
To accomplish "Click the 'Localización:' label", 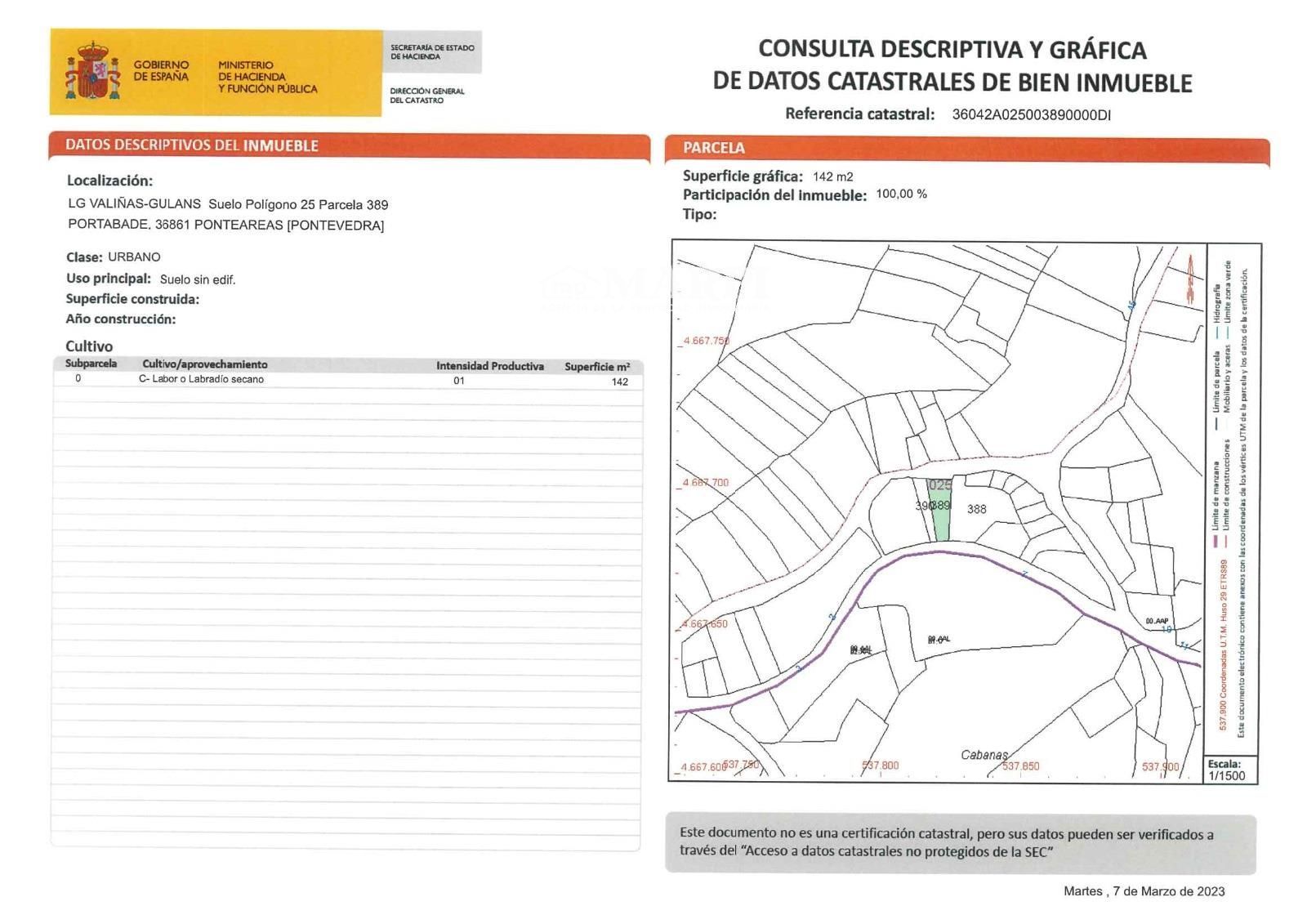I will coord(109,181).
